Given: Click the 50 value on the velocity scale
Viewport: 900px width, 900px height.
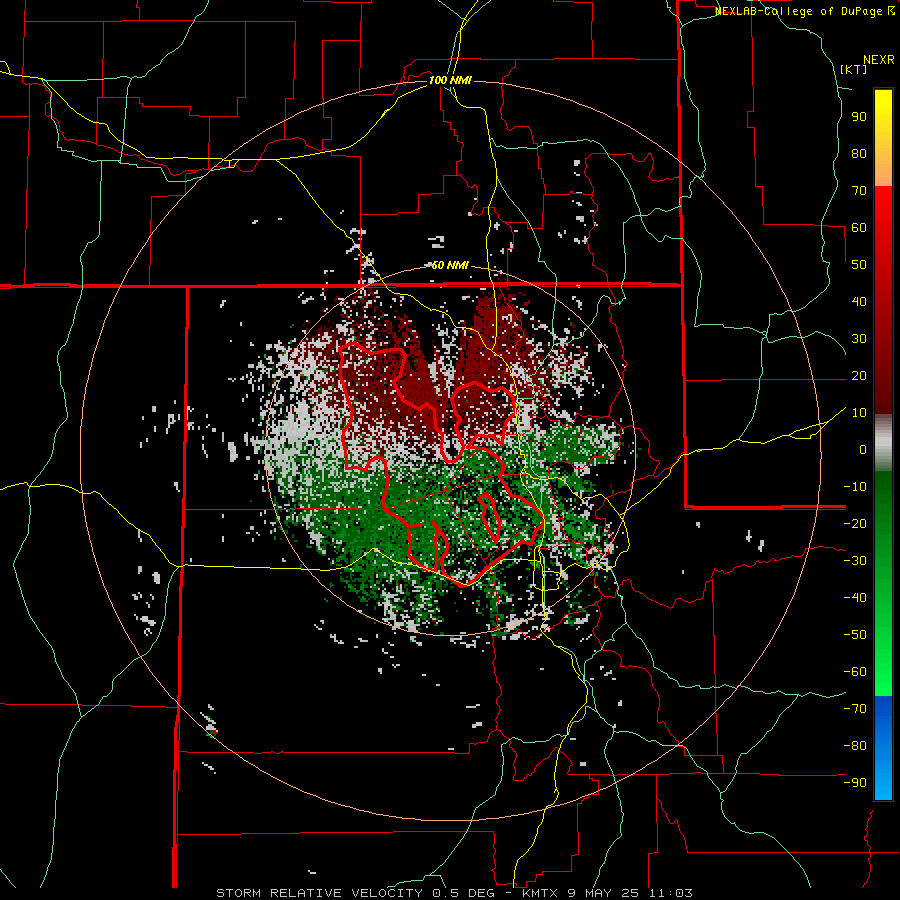Looking at the screenshot, I should point(859,265).
